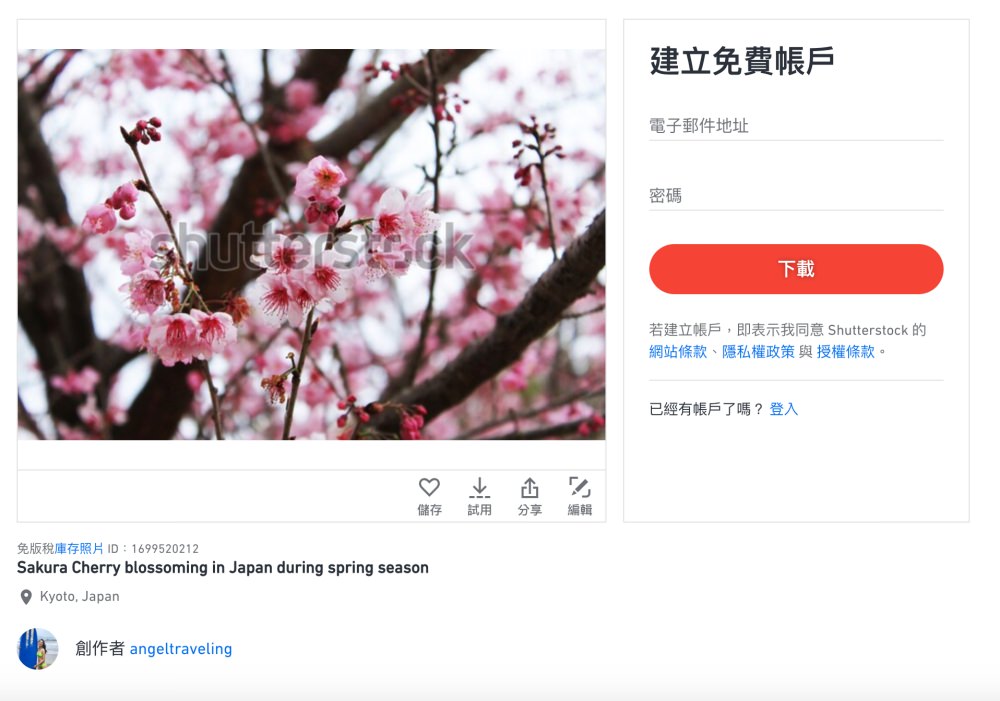Open the 授權條款 license terms link
Viewport: 1000px width, 701px height.
(x=846, y=351)
